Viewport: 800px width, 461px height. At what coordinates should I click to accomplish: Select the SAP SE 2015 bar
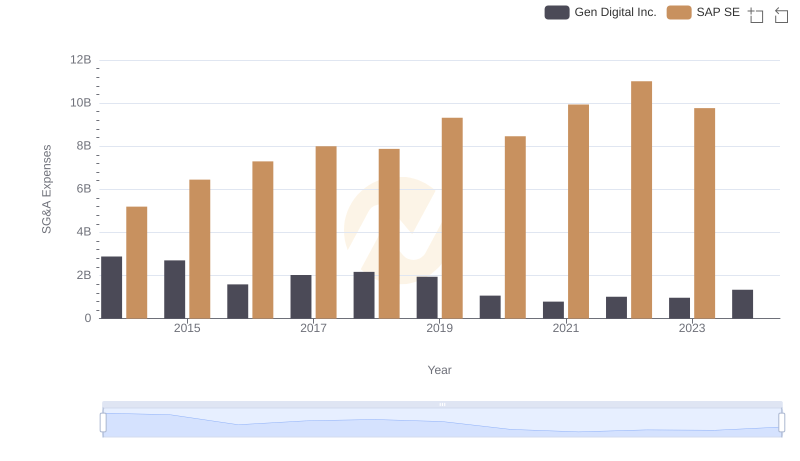click(199, 249)
